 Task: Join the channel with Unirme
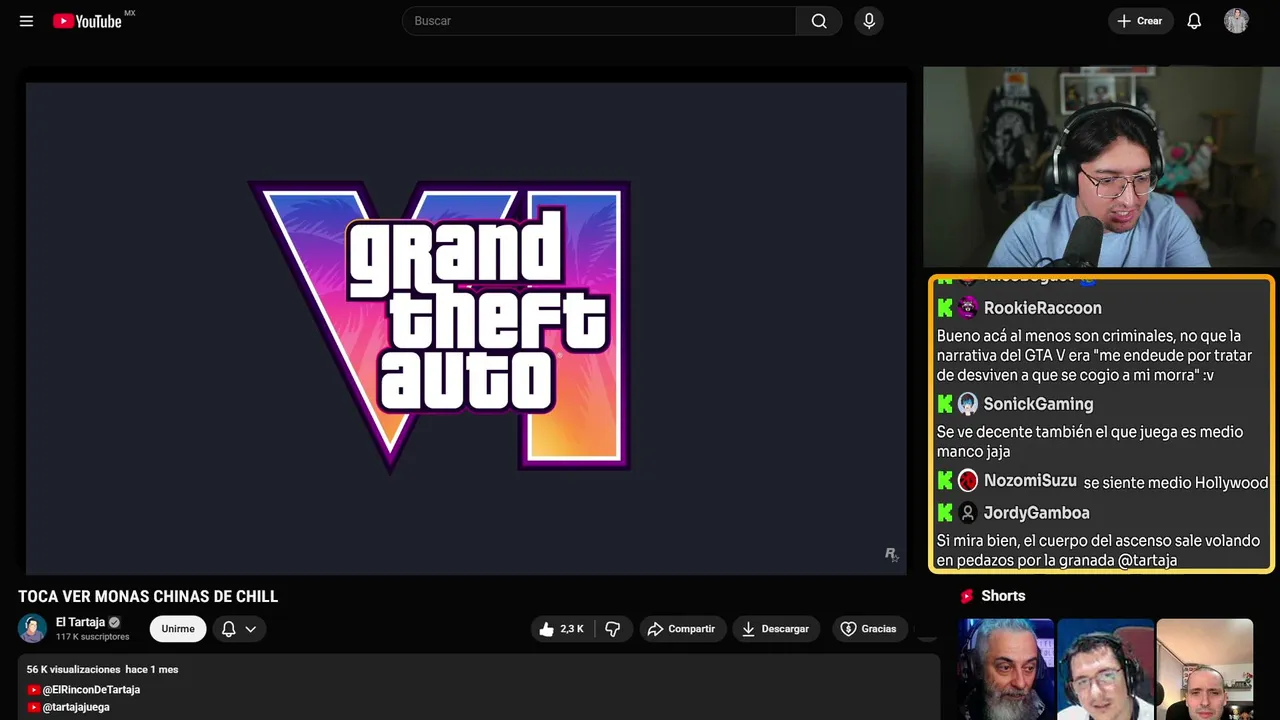[178, 629]
